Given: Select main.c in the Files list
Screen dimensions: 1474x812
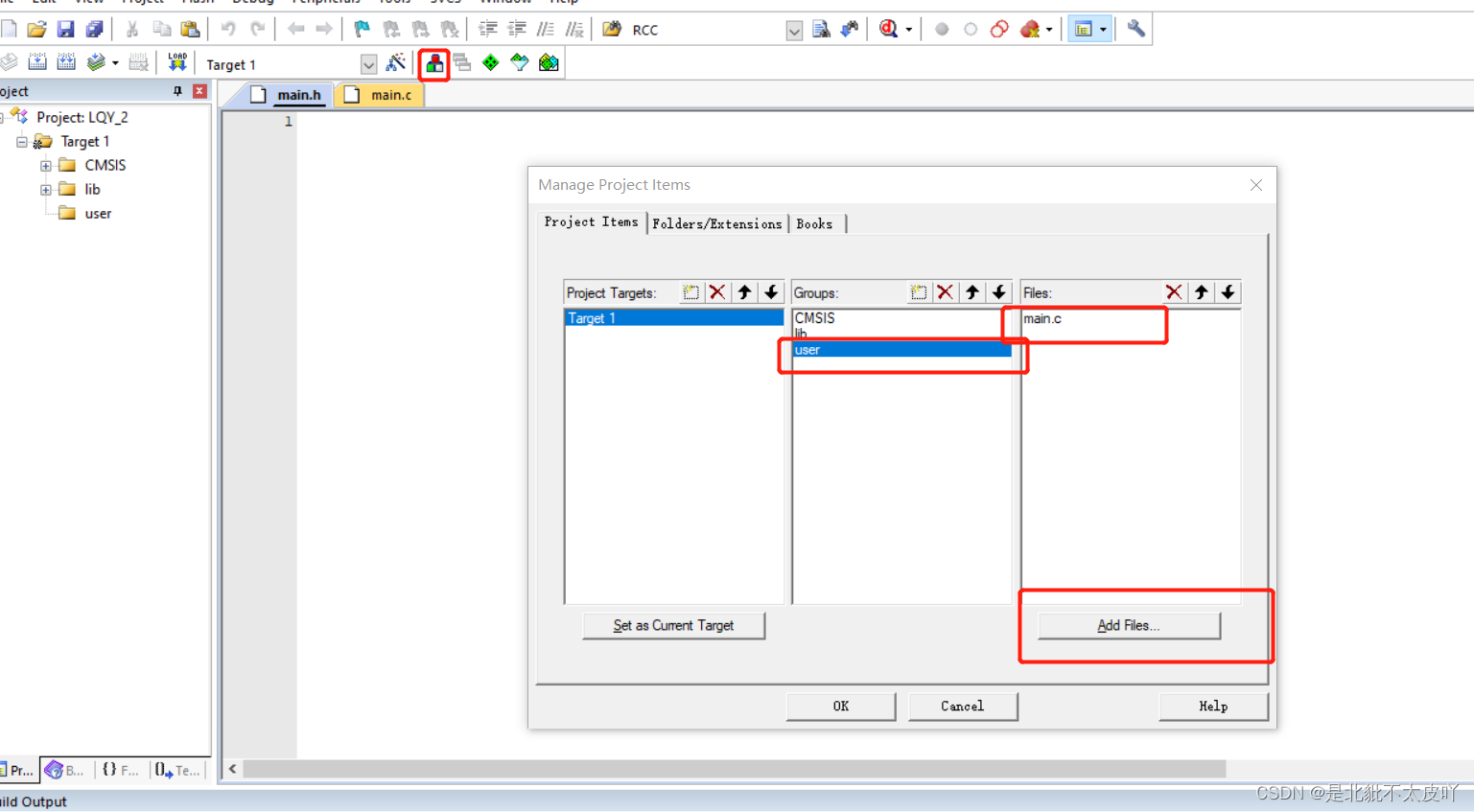Looking at the screenshot, I should pyautogui.click(x=1042, y=318).
